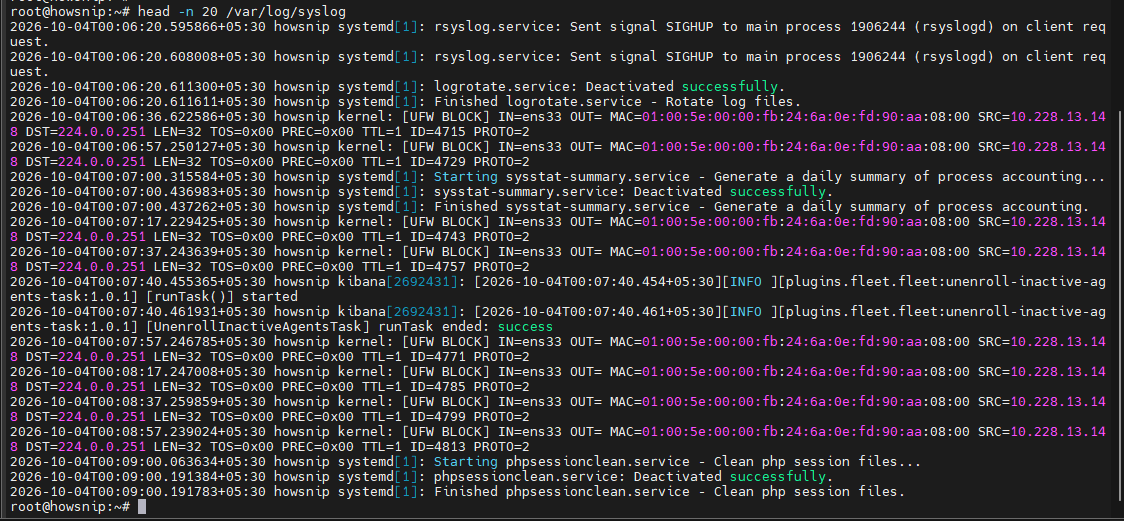The height and width of the screenshot is (521, 1124).
Task: Click the terminal cursor block after the last prompt
Action: click(x=141, y=507)
